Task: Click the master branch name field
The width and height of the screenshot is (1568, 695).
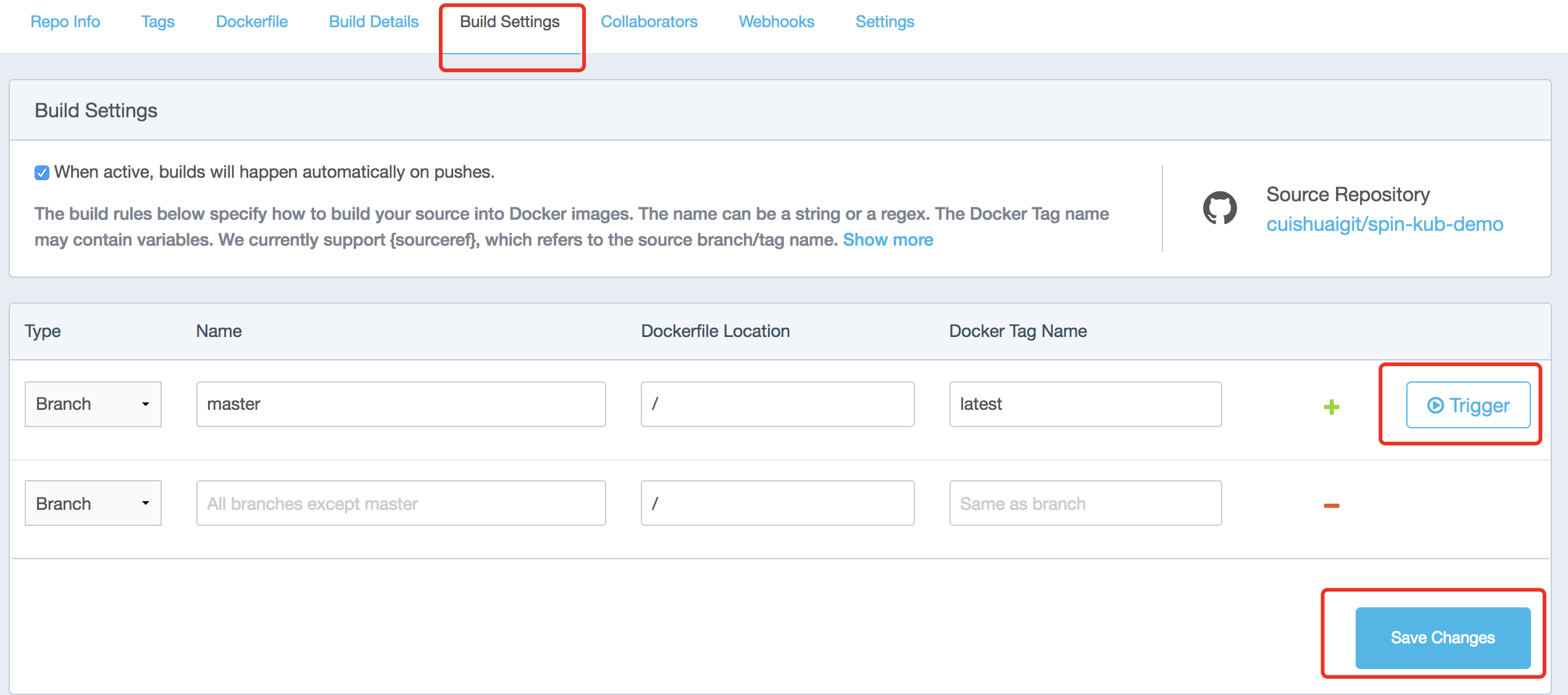Action: click(401, 404)
